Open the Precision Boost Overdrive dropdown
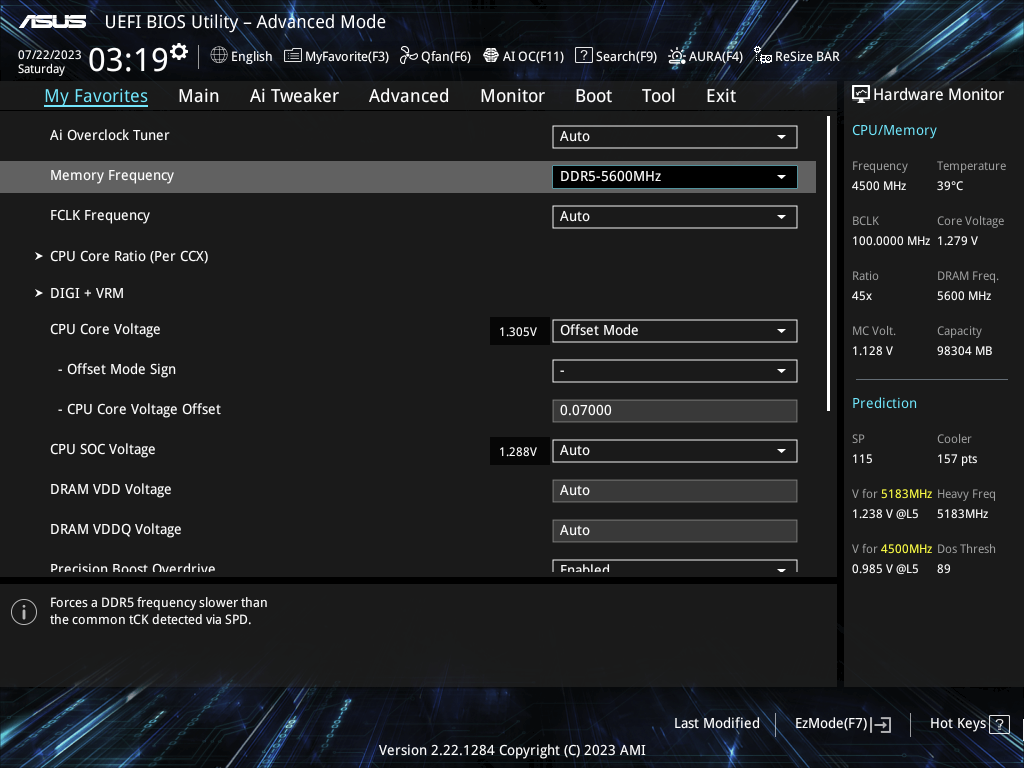The height and width of the screenshot is (768, 1024). click(675, 566)
